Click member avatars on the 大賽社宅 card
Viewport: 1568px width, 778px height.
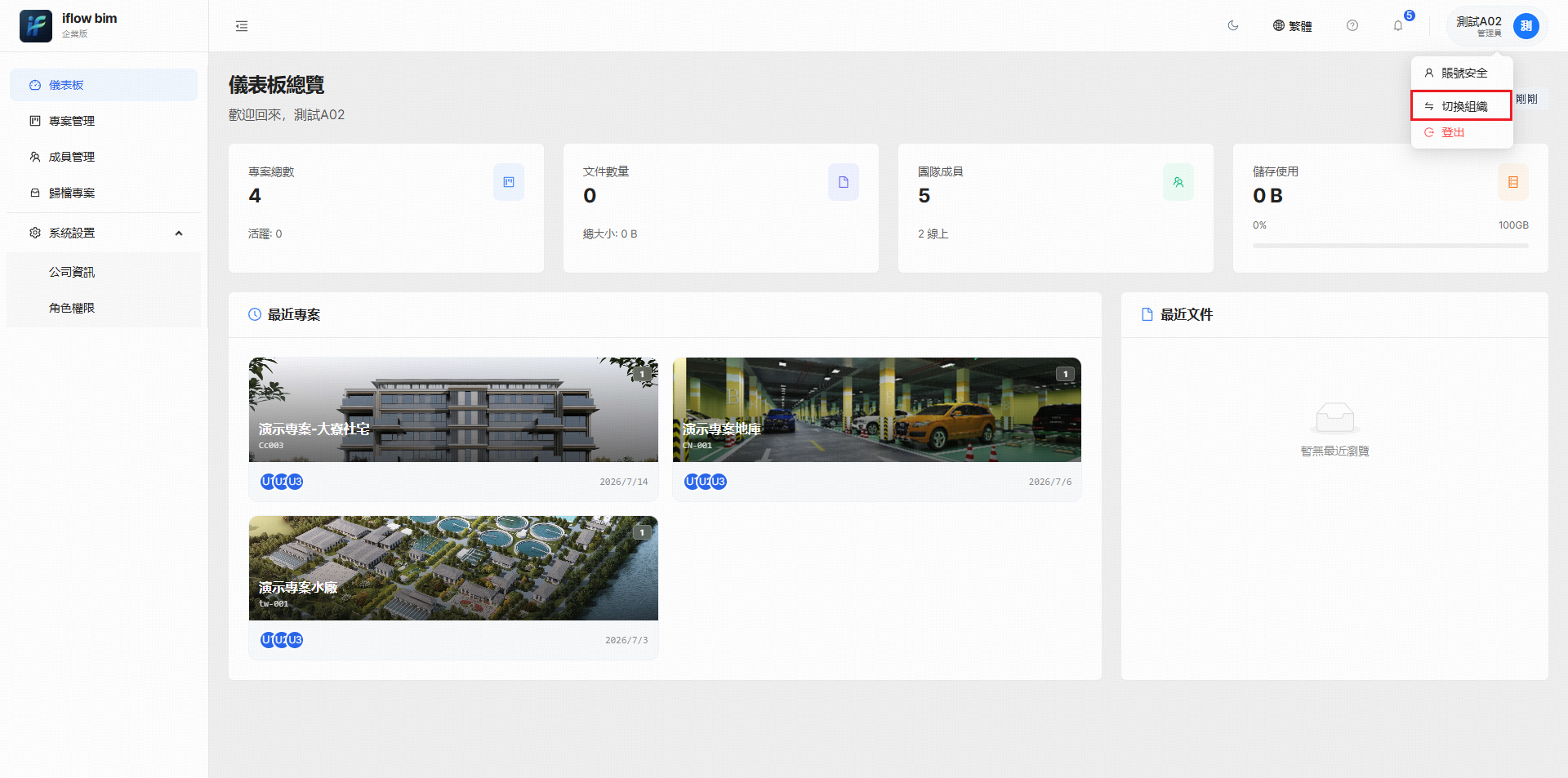tap(282, 482)
